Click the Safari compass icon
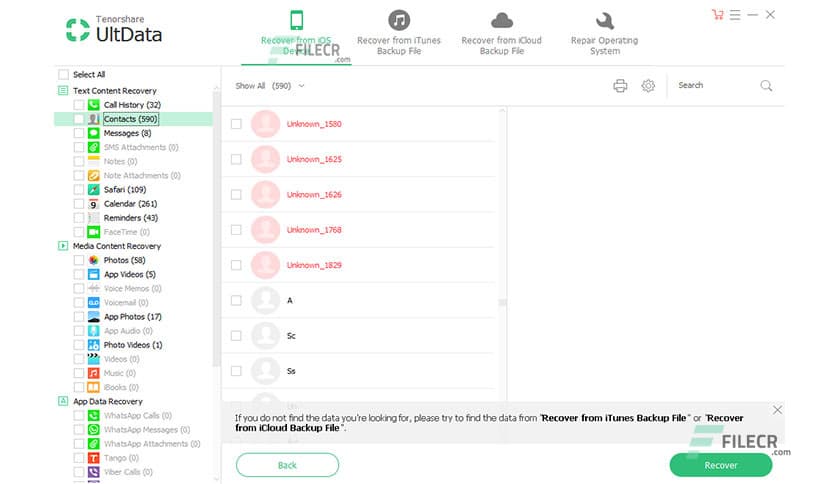Screen dimensions: 836x484 [x=93, y=190]
